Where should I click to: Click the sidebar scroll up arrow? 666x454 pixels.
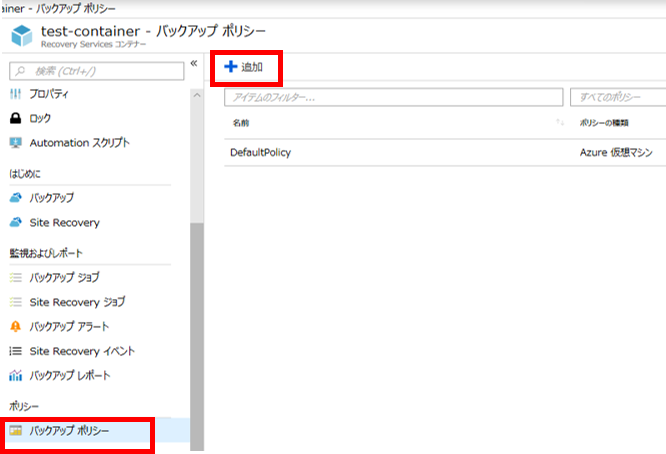(197, 96)
